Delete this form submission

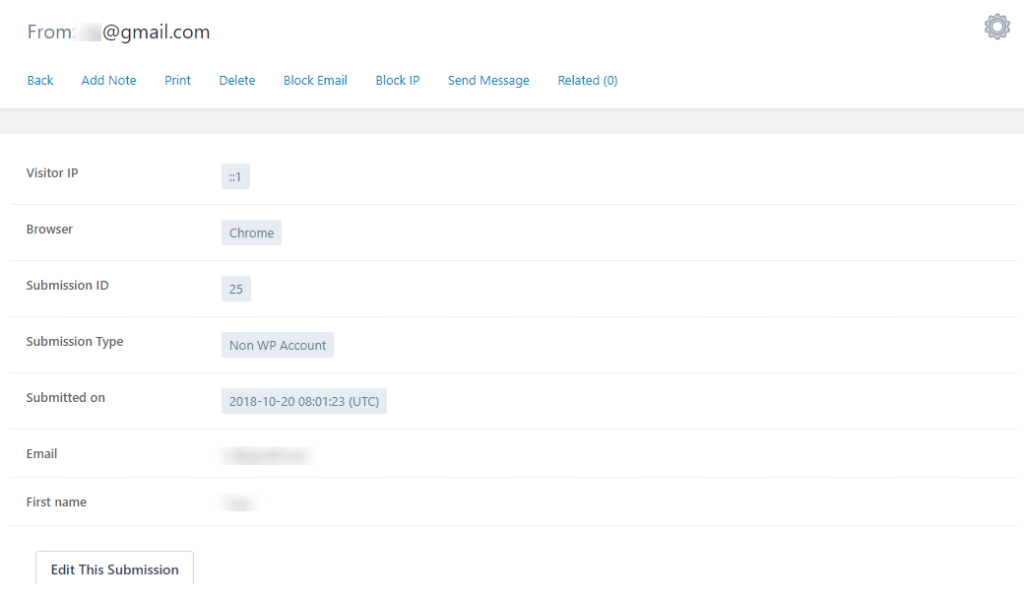click(x=237, y=80)
